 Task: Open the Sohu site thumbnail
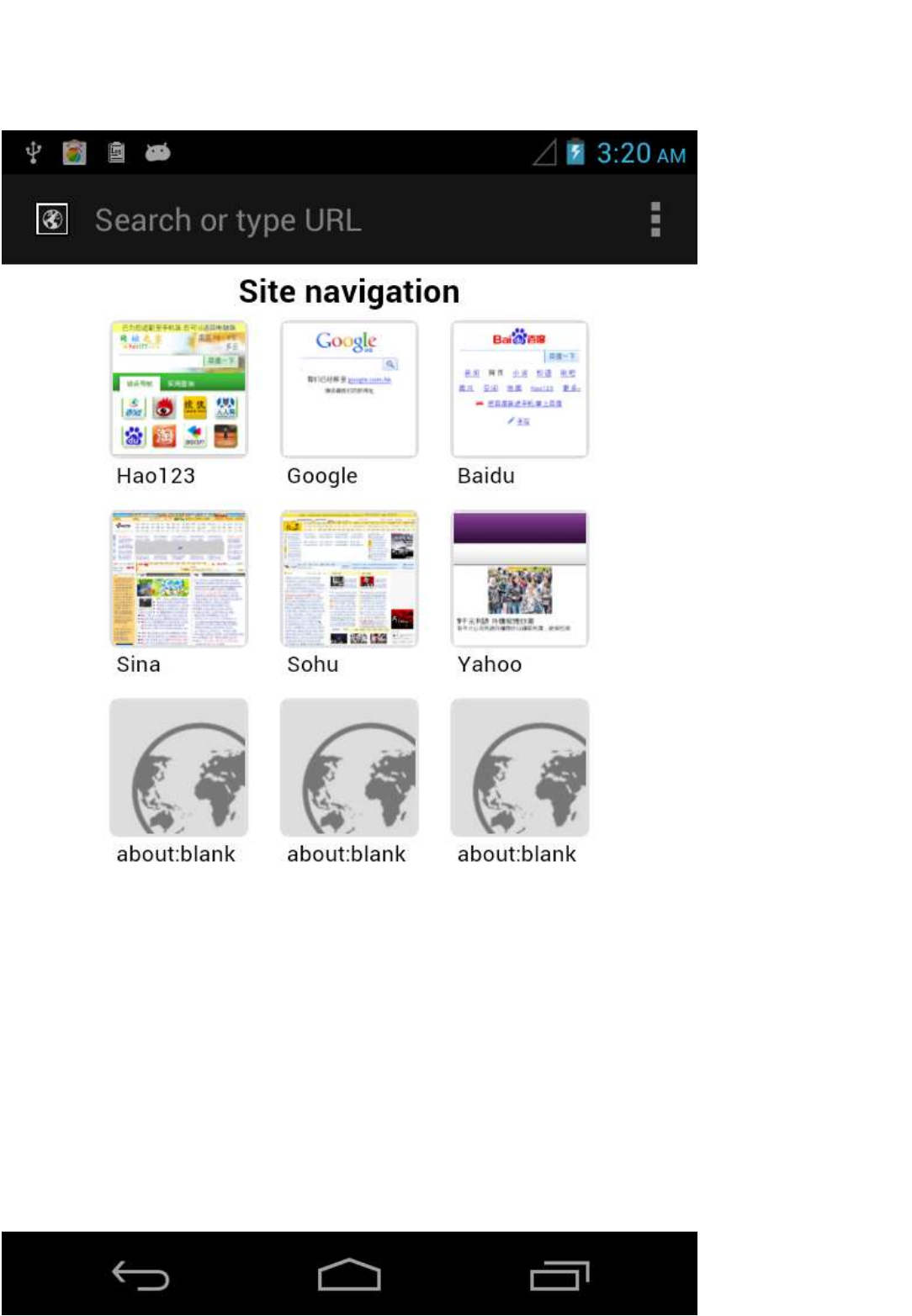pos(349,579)
